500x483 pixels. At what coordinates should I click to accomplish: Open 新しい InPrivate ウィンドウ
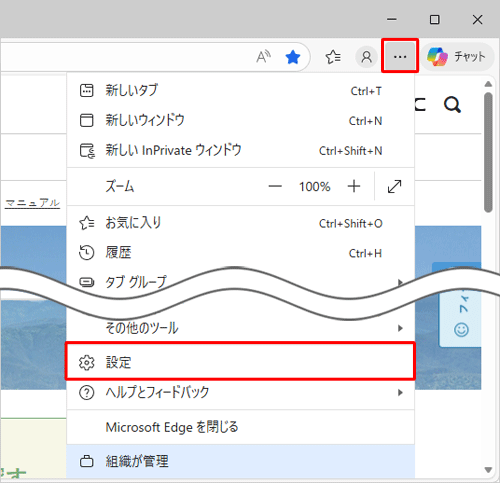[240, 150]
